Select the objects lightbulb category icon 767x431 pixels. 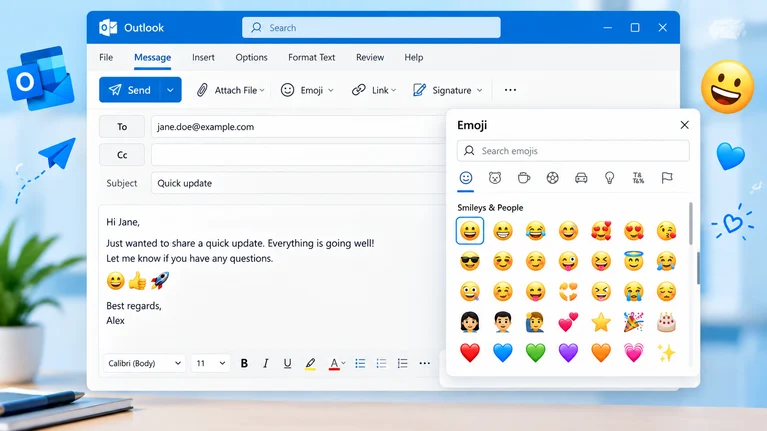pyautogui.click(x=609, y=178)
